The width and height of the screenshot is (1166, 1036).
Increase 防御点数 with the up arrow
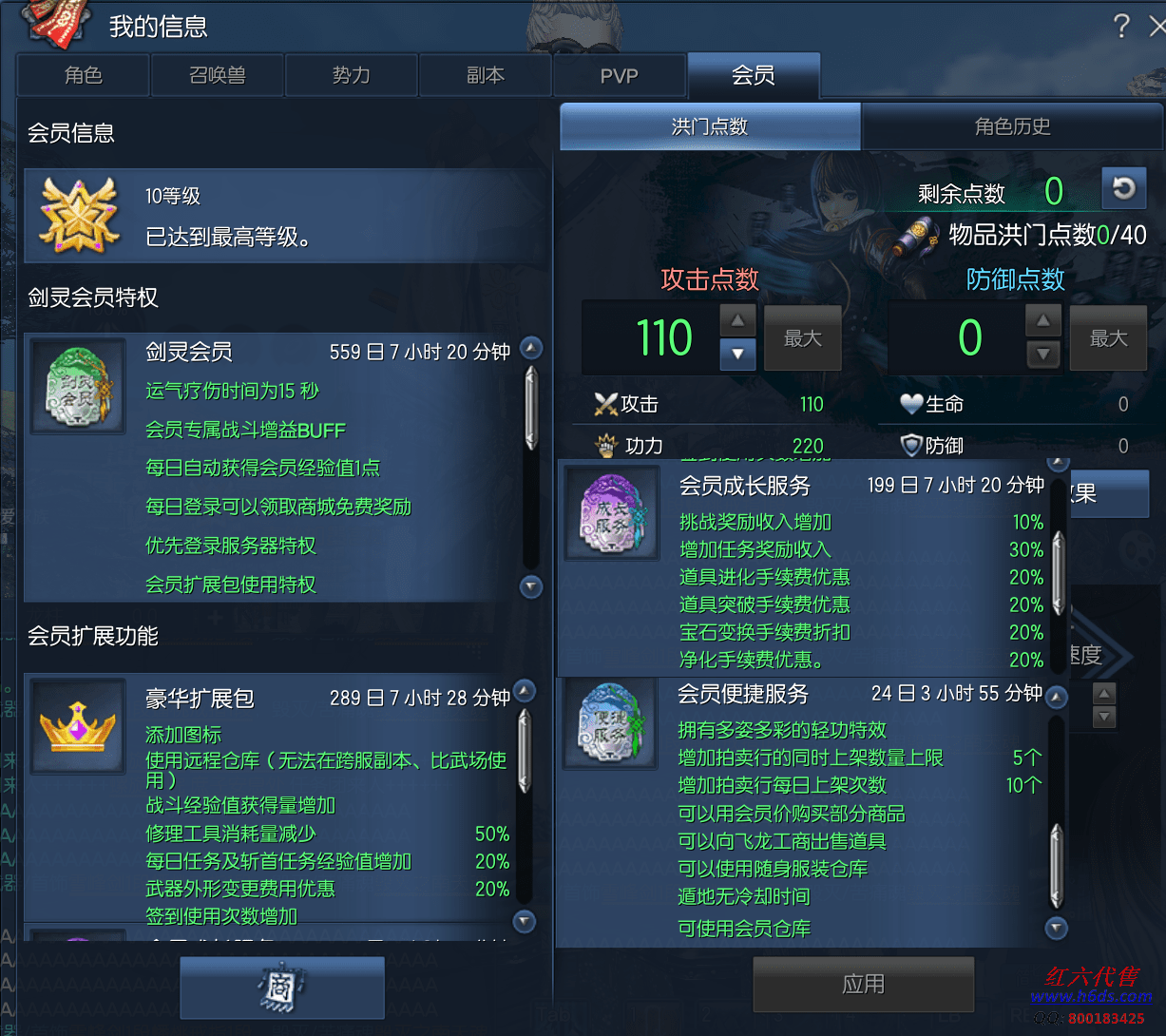point(1043,320)
